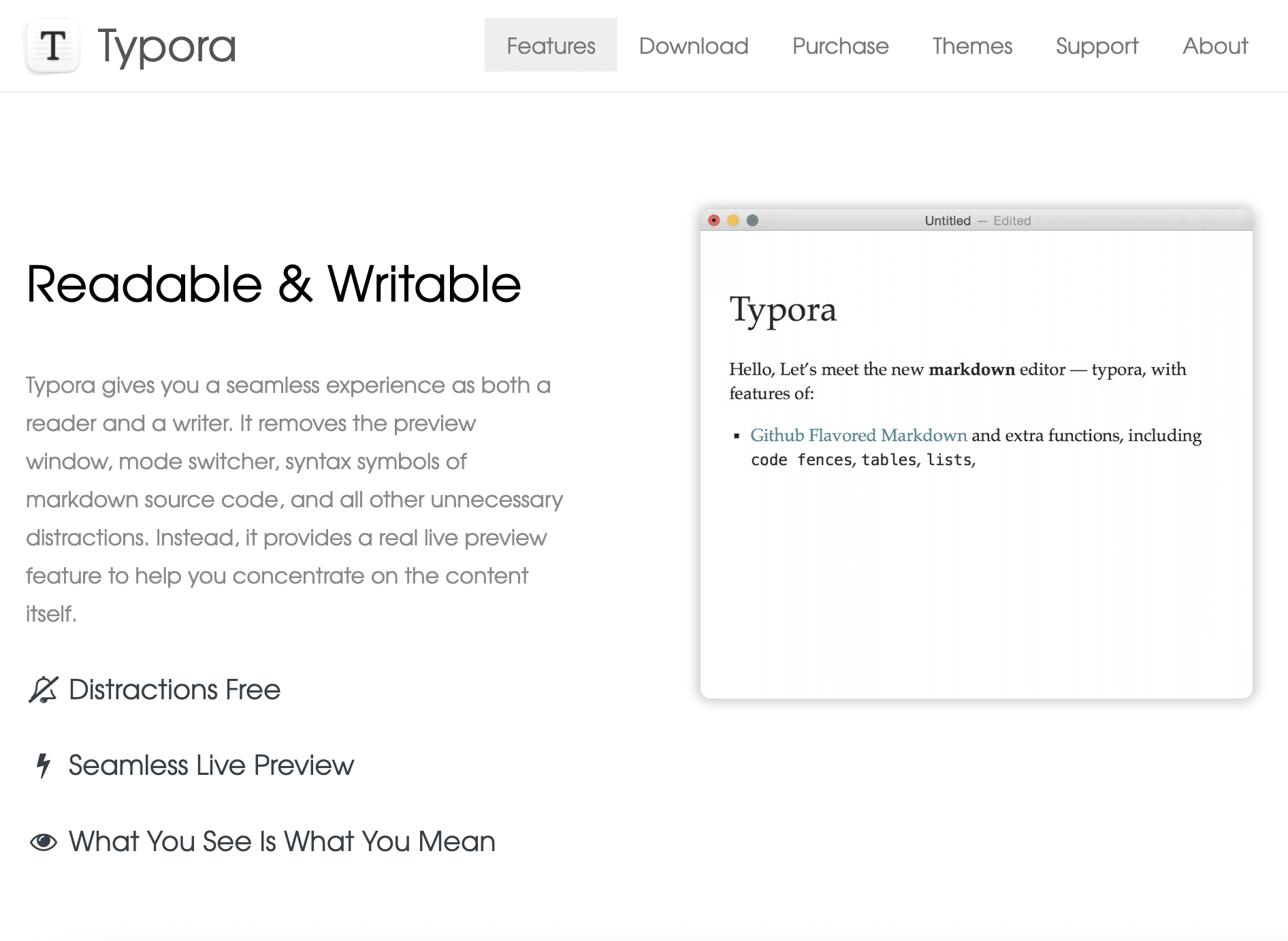This screenshot has height=941, width=1288.
Task: Open the Support link in navigation
Action: 1097,46
